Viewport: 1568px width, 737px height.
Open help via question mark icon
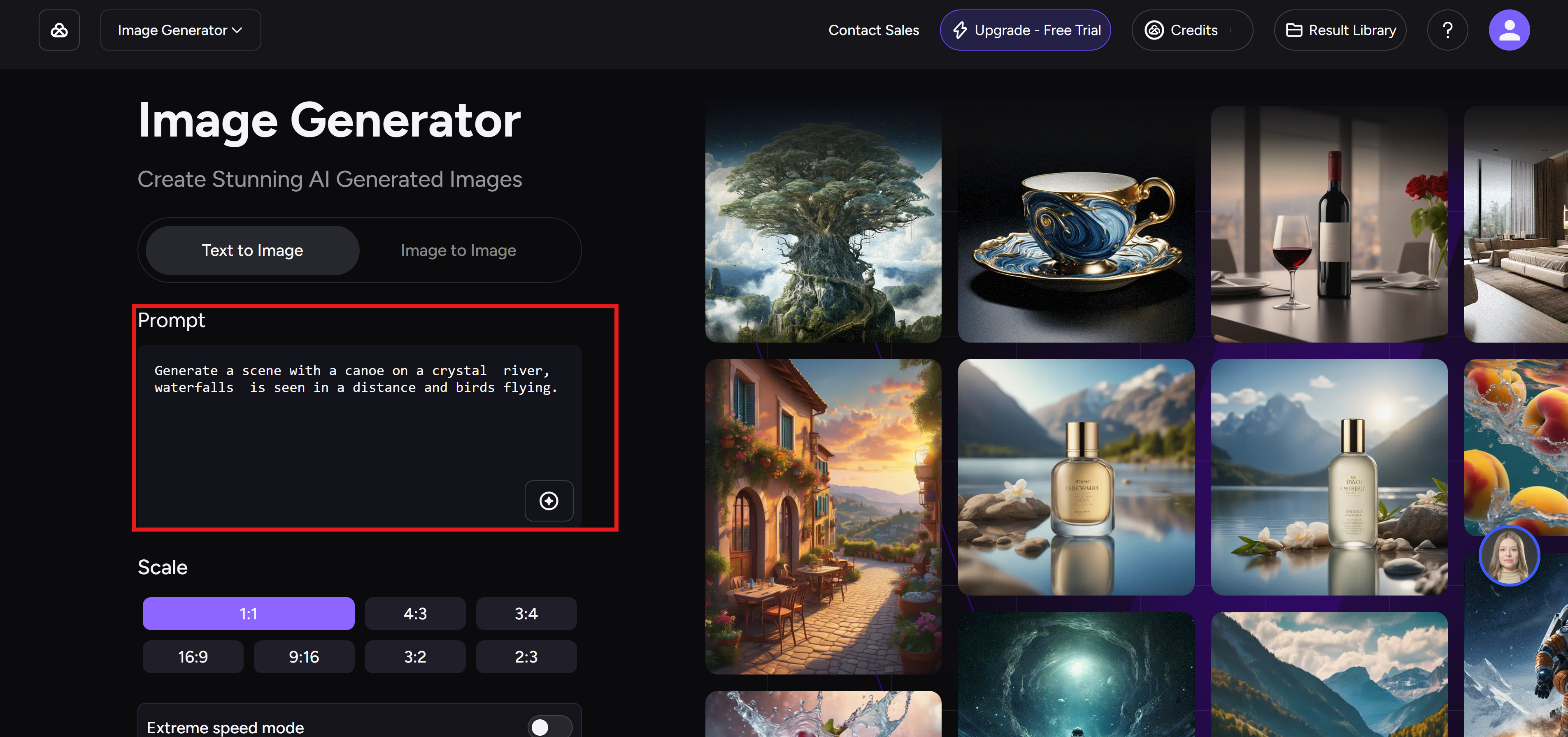[x=1447, y=30]
